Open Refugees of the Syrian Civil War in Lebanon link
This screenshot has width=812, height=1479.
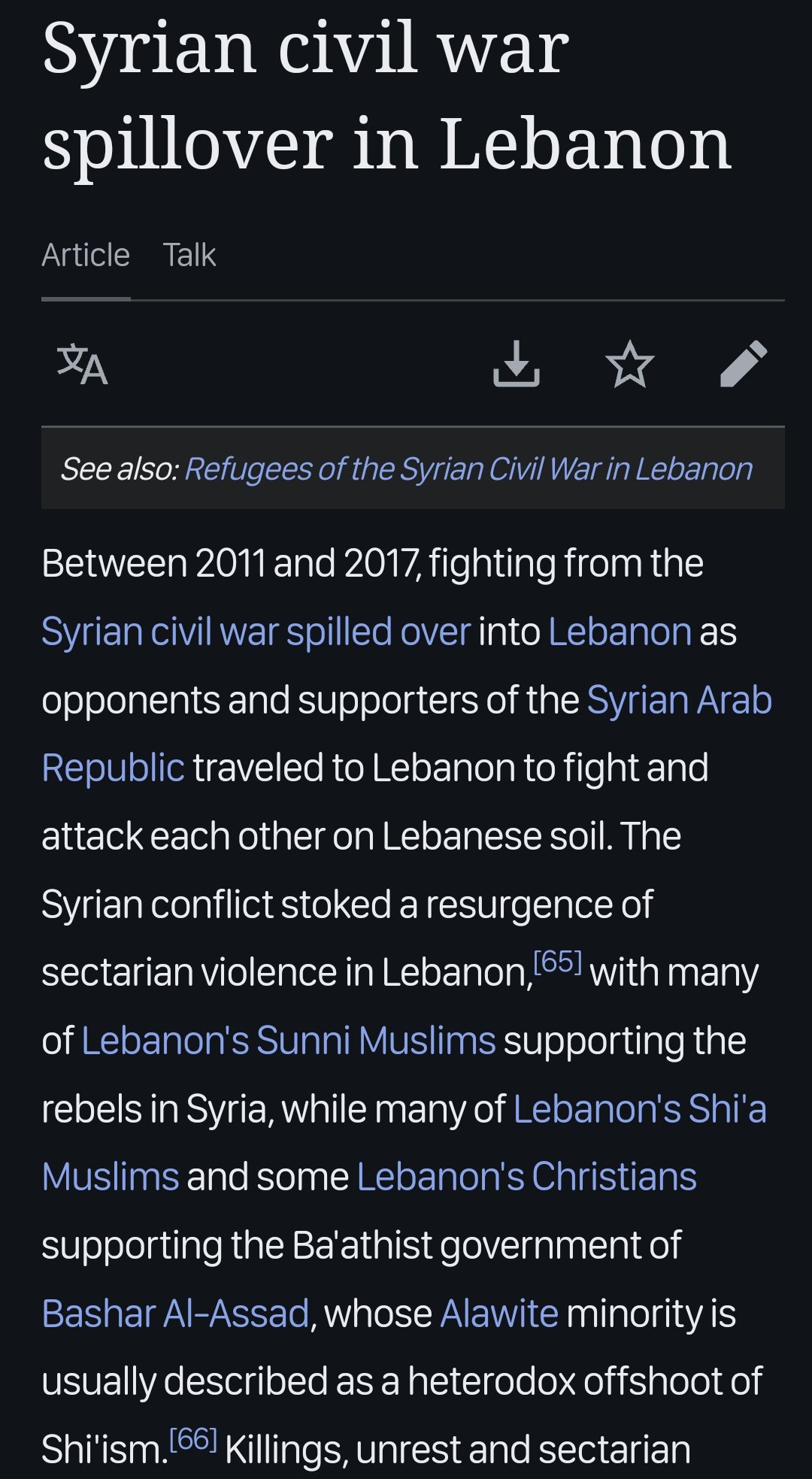468,468
